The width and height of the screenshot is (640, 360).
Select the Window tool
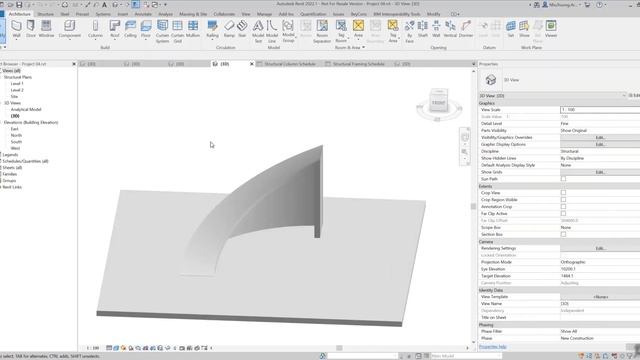tap(46, 29)
